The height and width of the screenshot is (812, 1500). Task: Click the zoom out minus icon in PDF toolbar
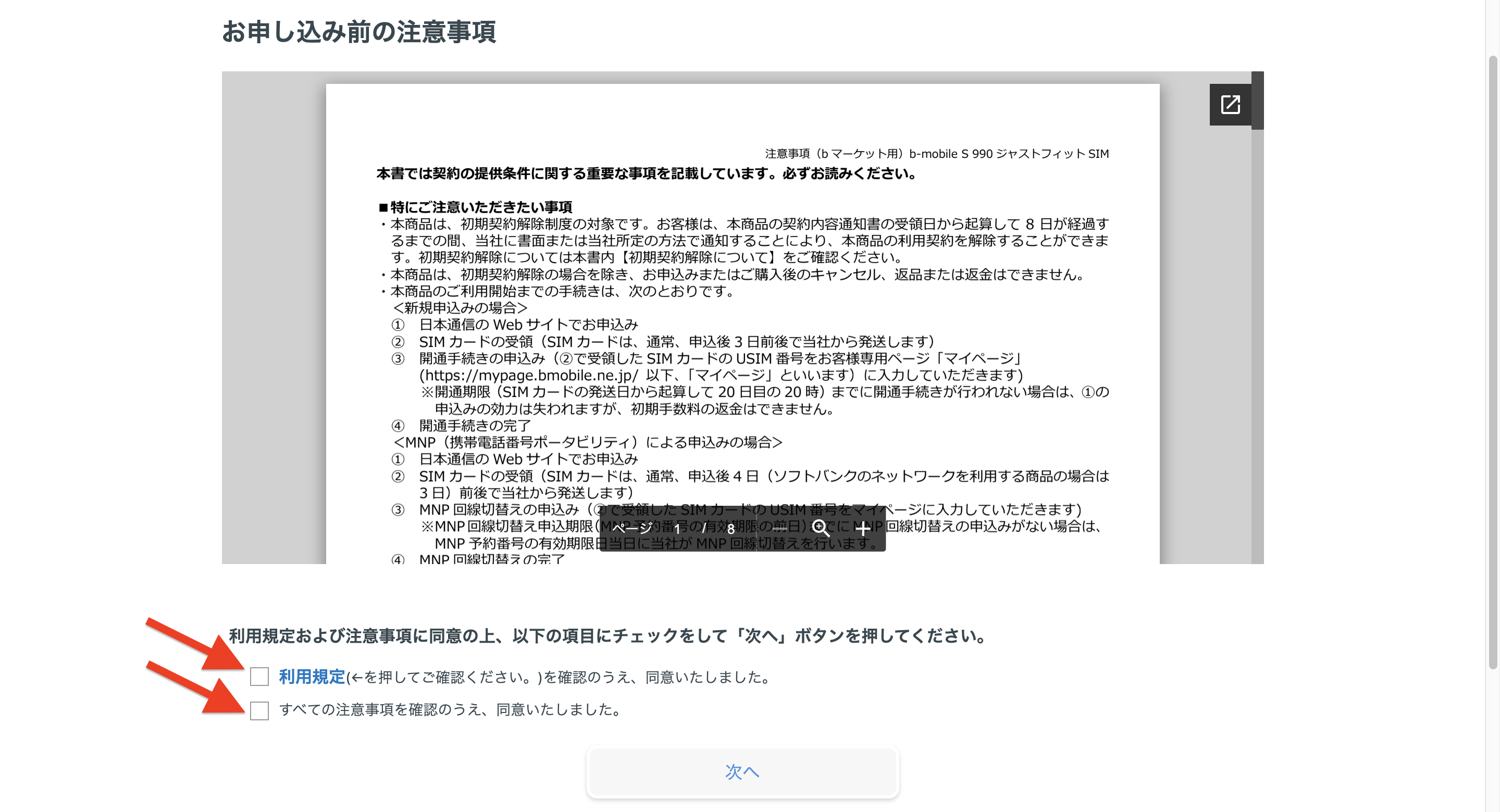coord(779,529)
